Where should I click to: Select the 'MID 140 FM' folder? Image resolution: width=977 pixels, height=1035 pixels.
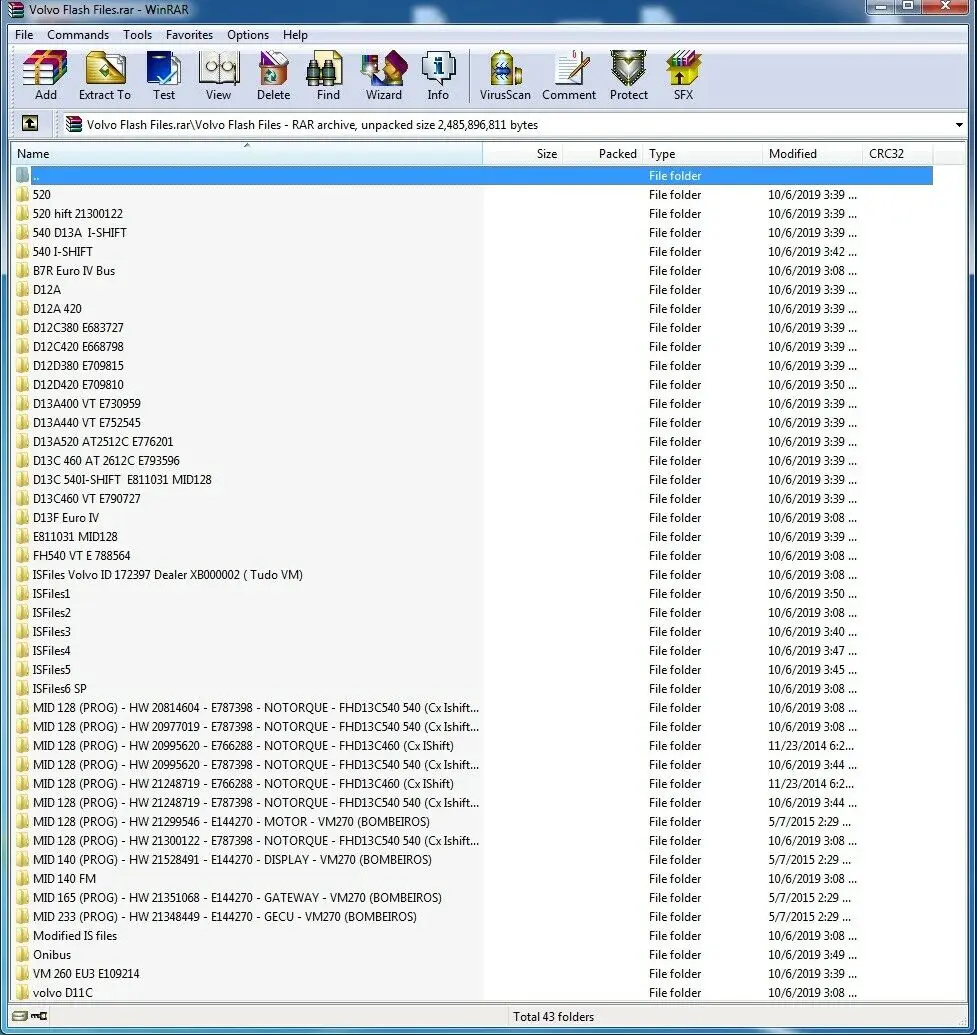click(473, 879)
